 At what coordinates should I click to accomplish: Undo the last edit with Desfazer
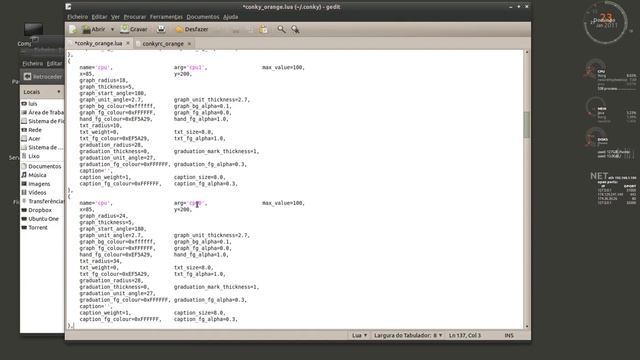pyautogui.click(x=192, y=29)
